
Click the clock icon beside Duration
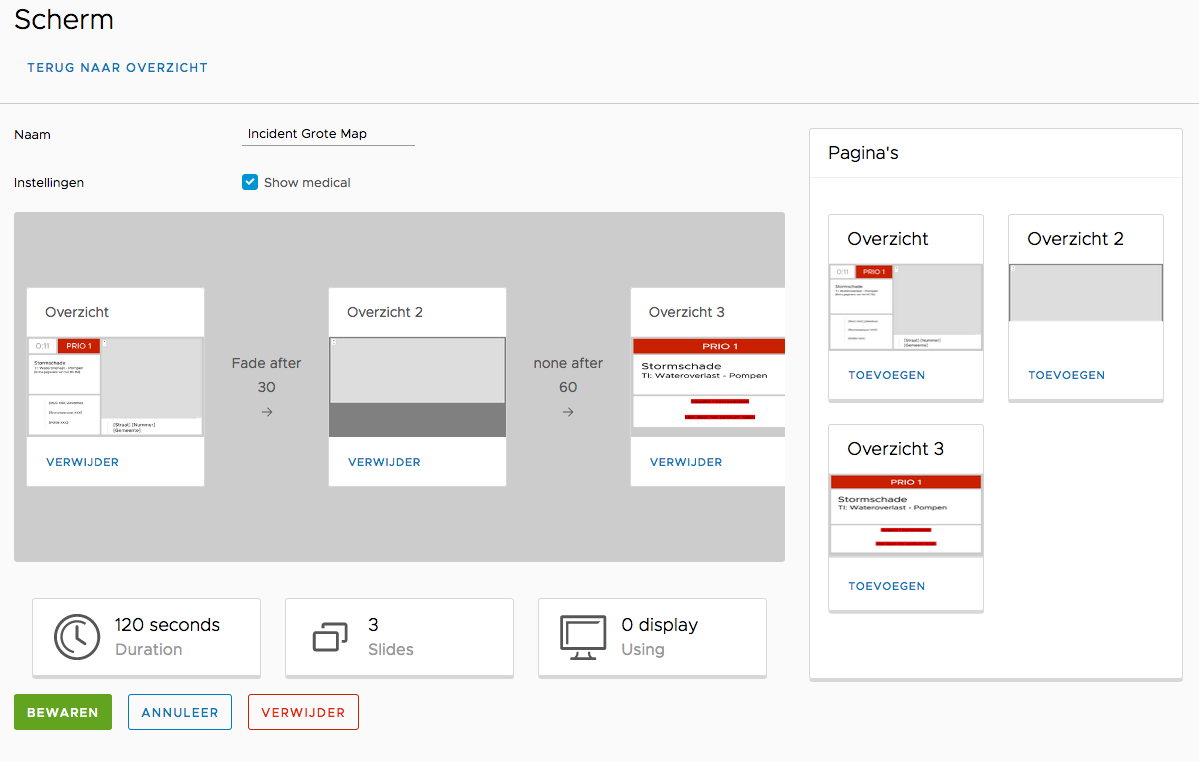pos(77,637)
